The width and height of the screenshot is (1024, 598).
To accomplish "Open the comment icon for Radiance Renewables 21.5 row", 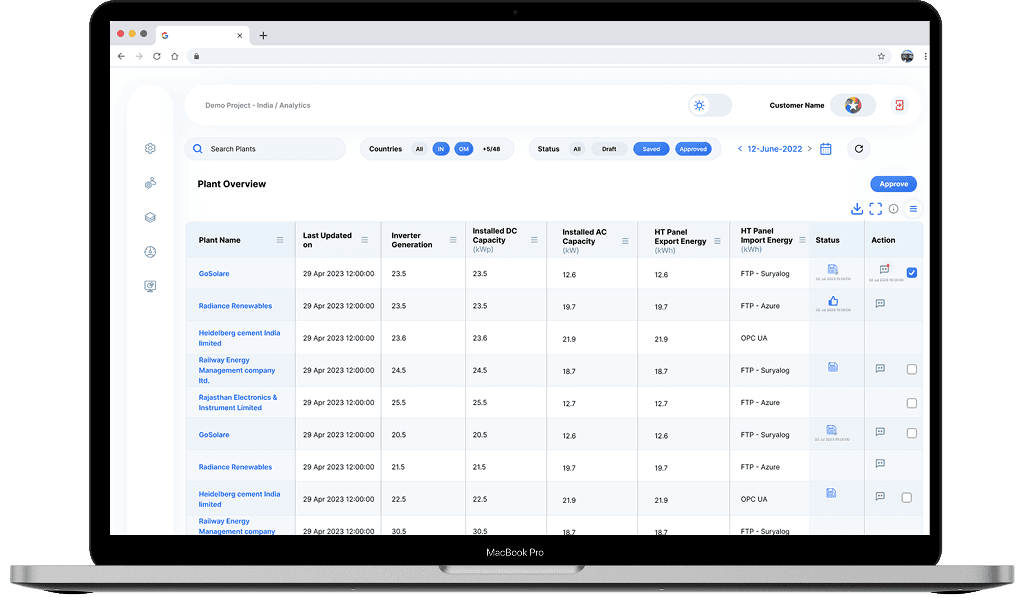I will [880, 464].
